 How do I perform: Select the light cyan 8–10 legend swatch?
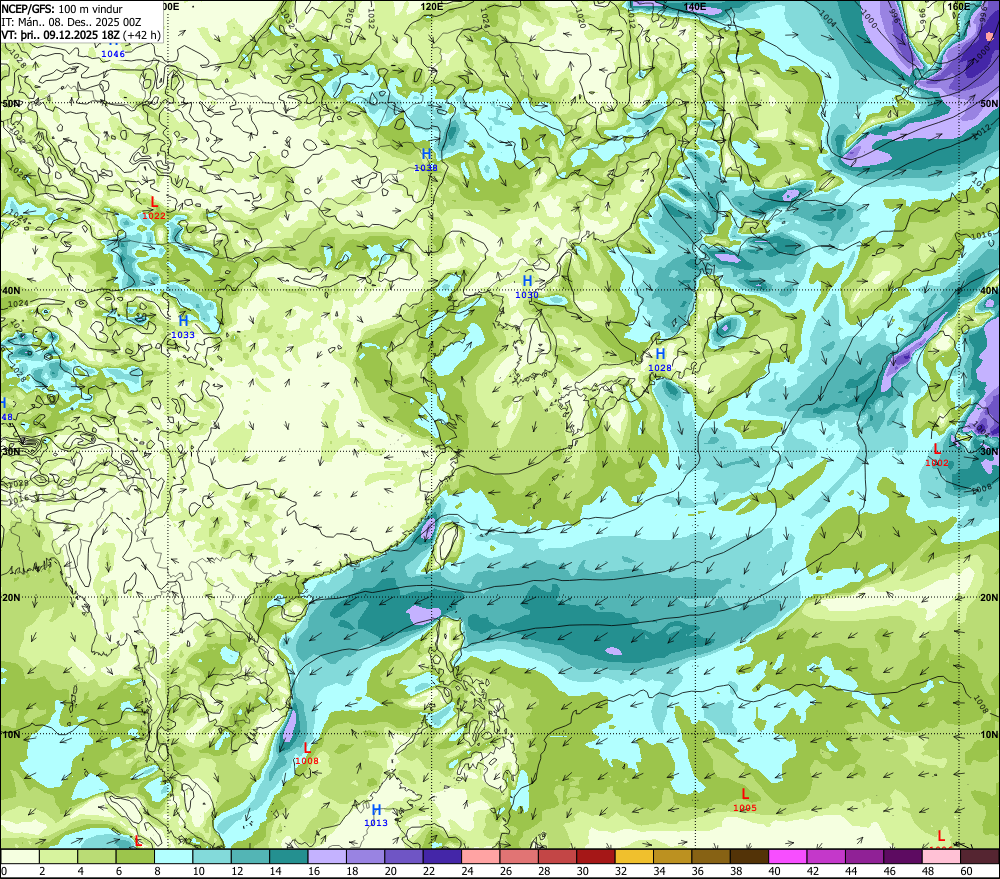pyautogui.click(x=173, y=856)
